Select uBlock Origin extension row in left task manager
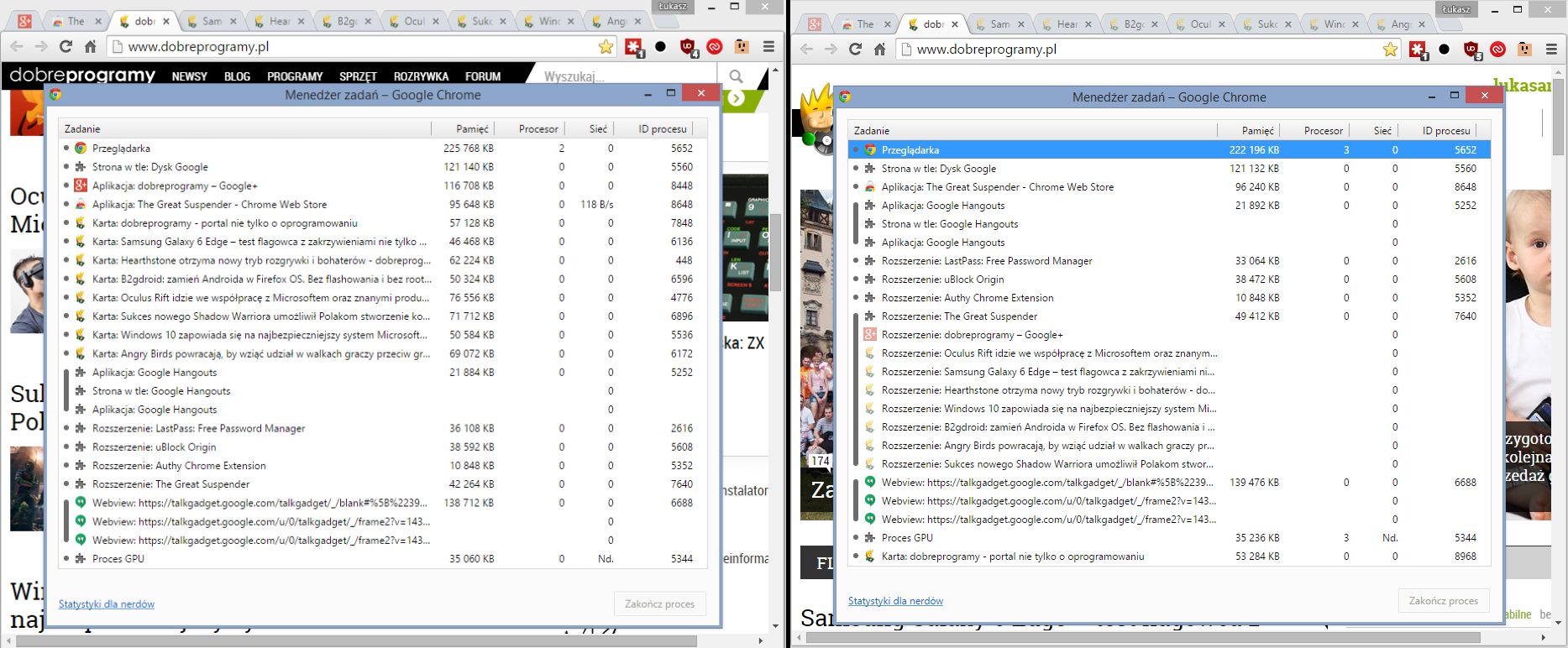 tap(382, 447)
